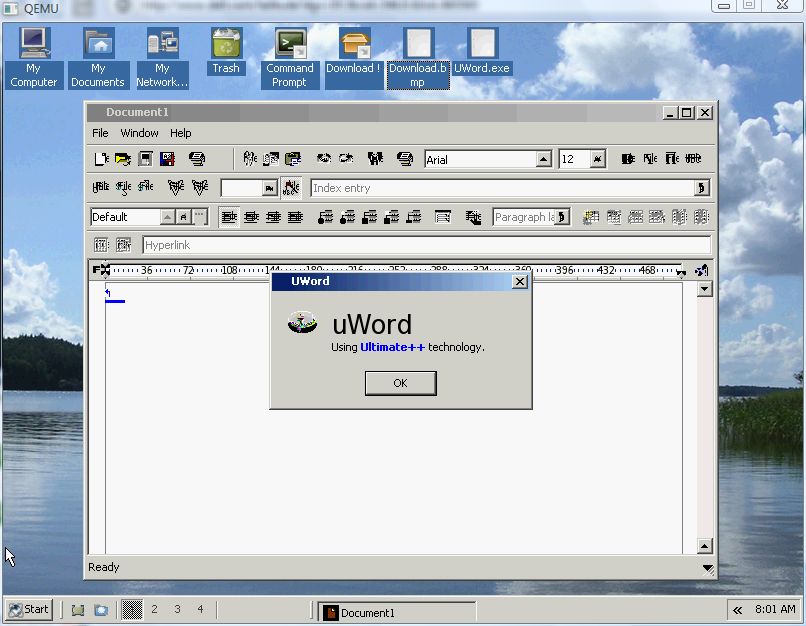Toggle justify paragraph alignment

click(295, 217)
